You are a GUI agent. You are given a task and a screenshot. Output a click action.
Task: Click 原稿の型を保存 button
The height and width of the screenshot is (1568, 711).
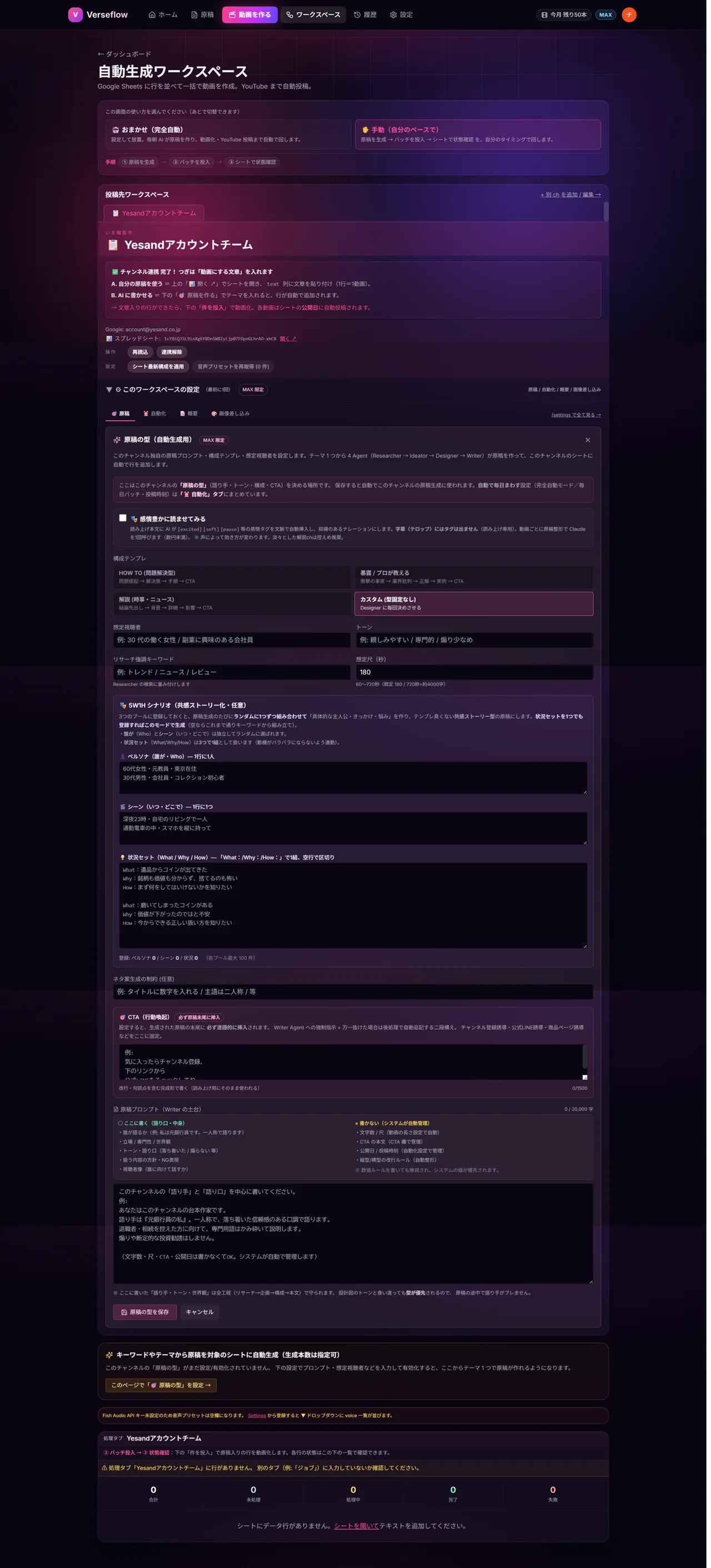click(145, 1312)
